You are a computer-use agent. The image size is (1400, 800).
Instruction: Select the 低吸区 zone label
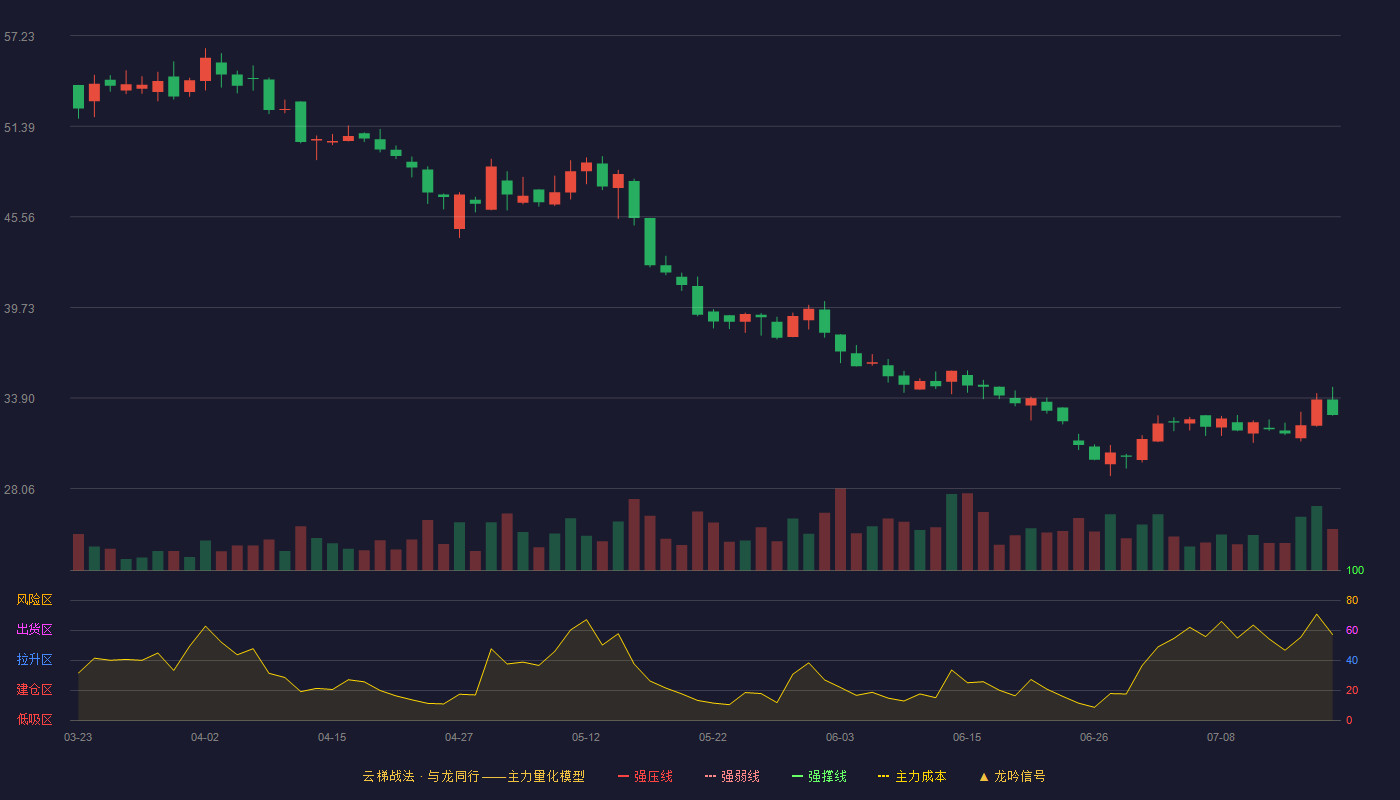34,719
